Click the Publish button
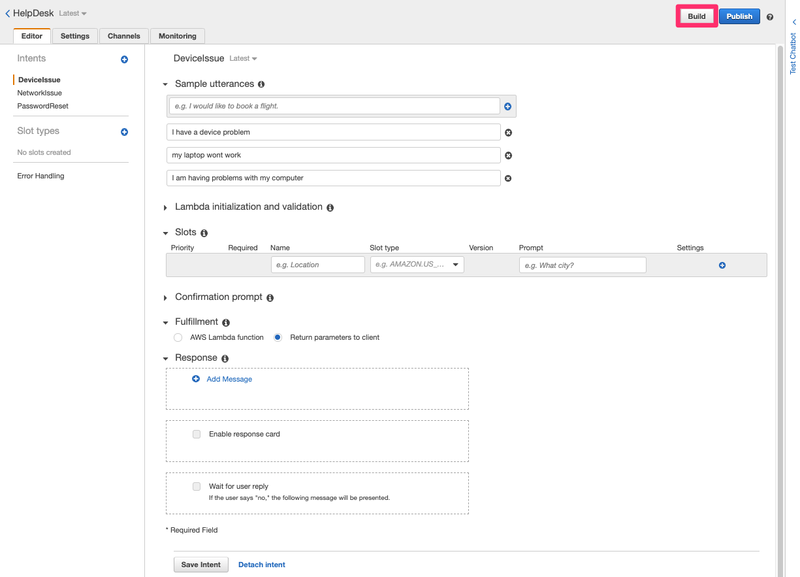The image size is (800, 577). tap(739, 16)
